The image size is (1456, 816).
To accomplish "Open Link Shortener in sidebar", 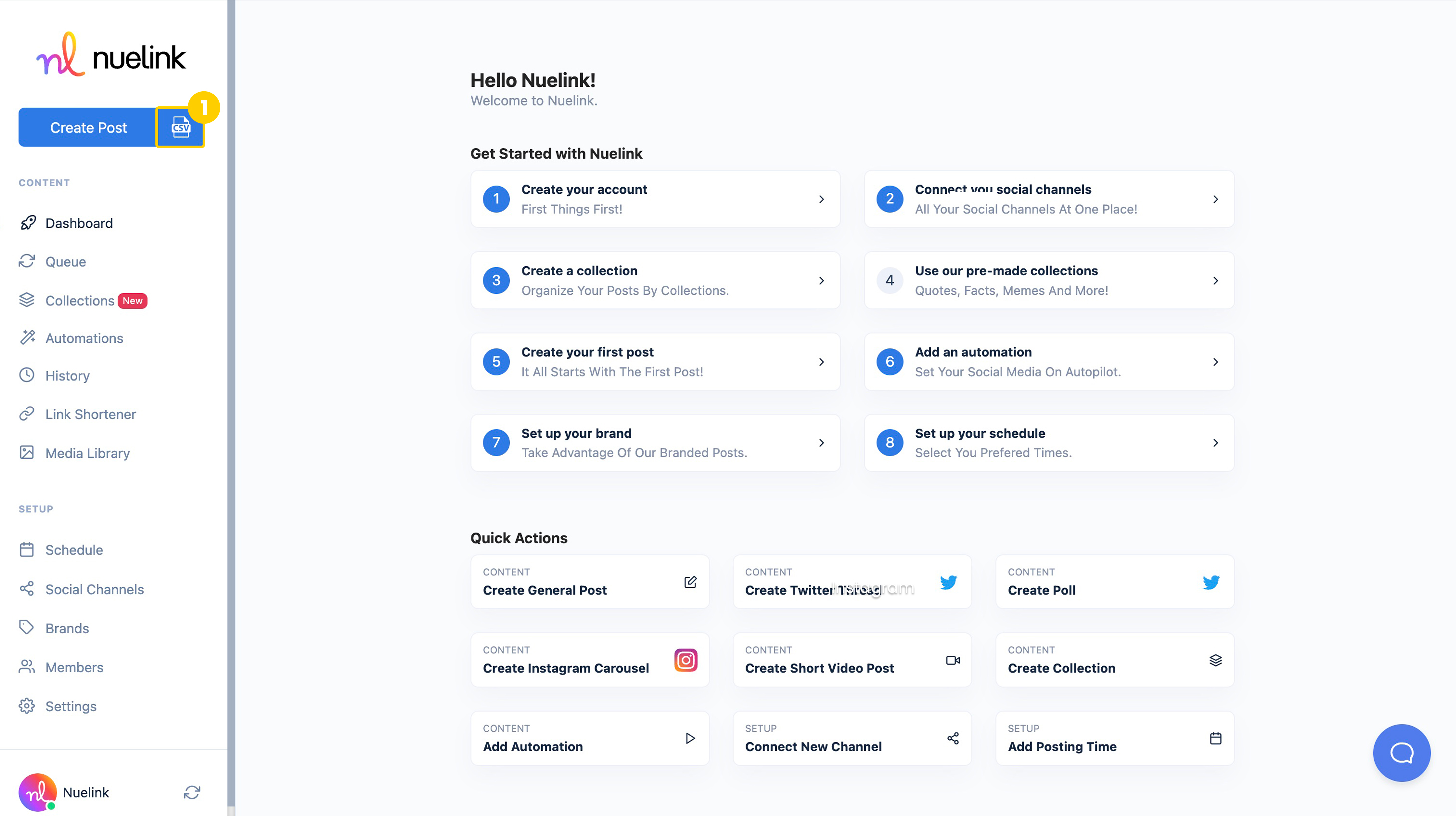I will tap(90, 414).
